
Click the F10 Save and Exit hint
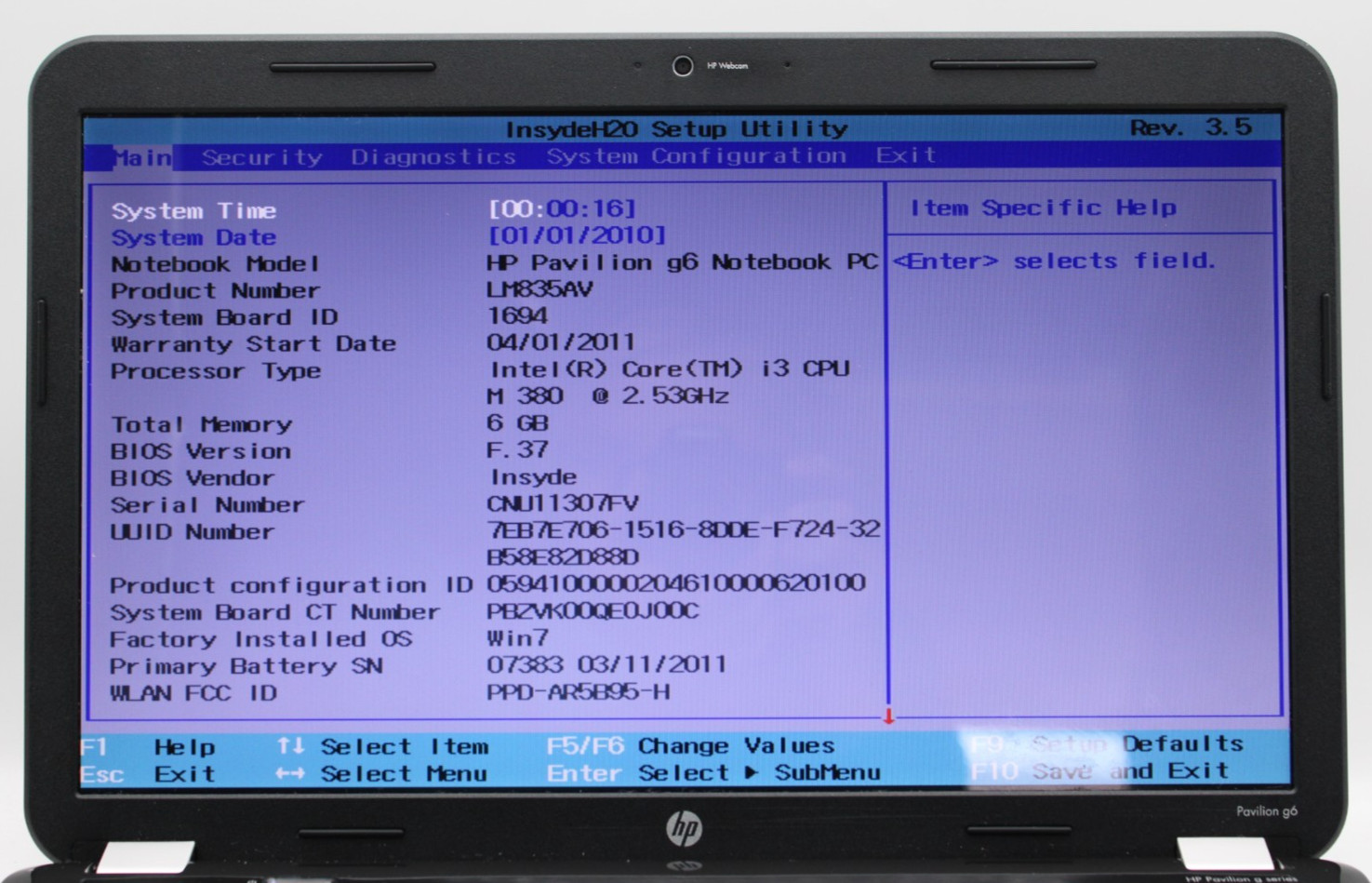pos(1099,771)
